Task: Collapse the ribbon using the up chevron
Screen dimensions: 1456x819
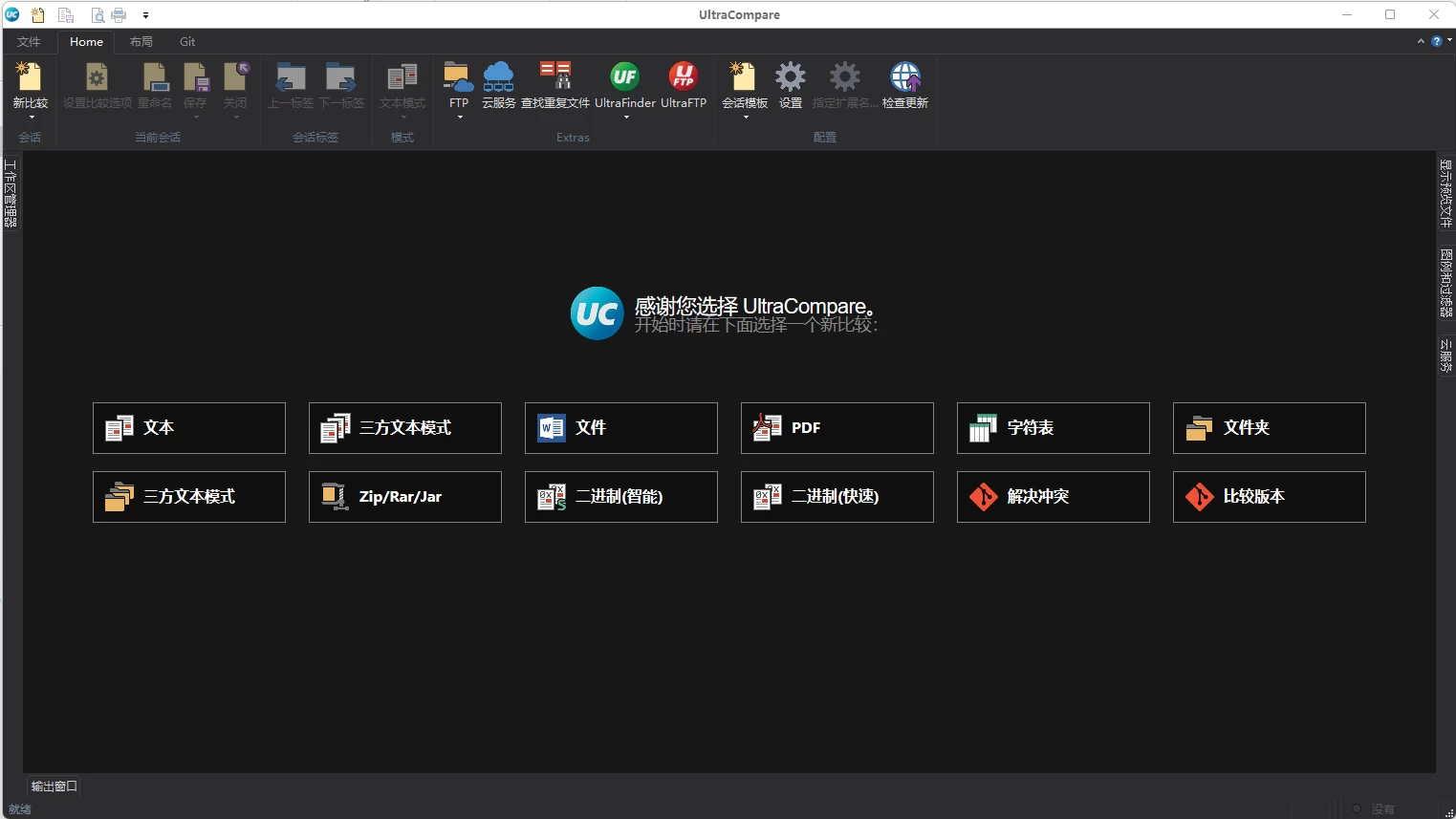Action: 1421,41
